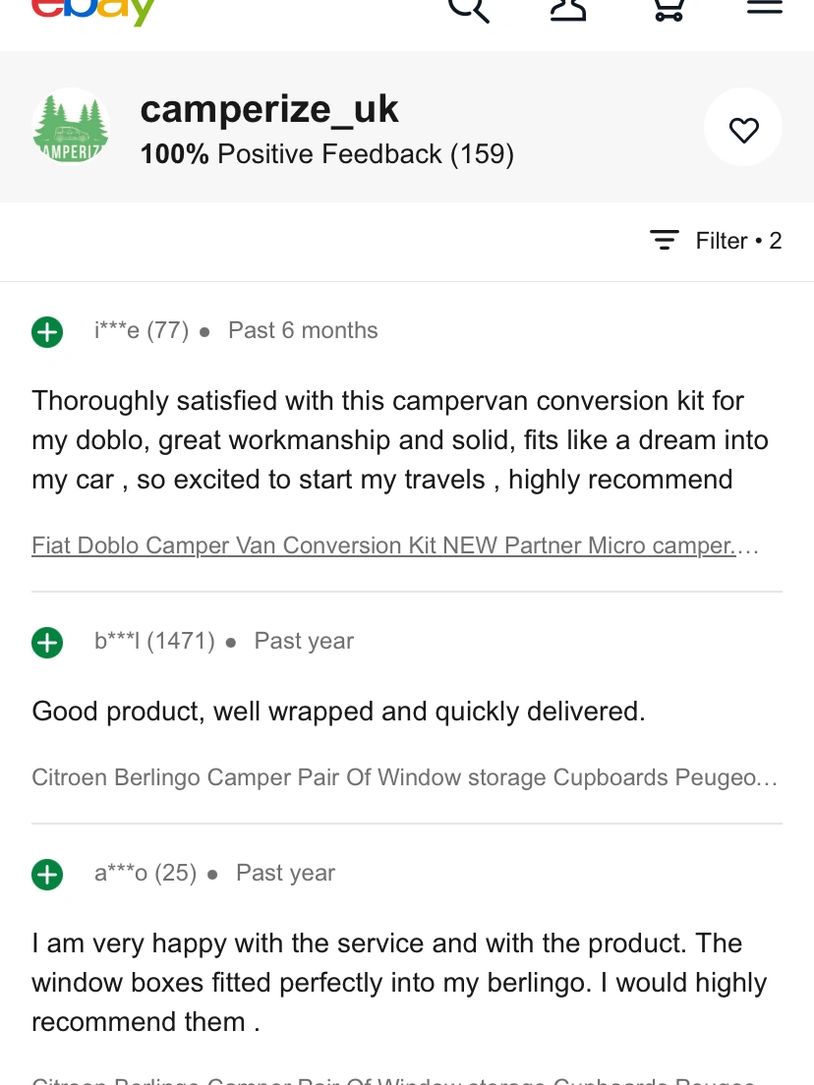Tap reviewer i***e (77) username

coord(142,330)
